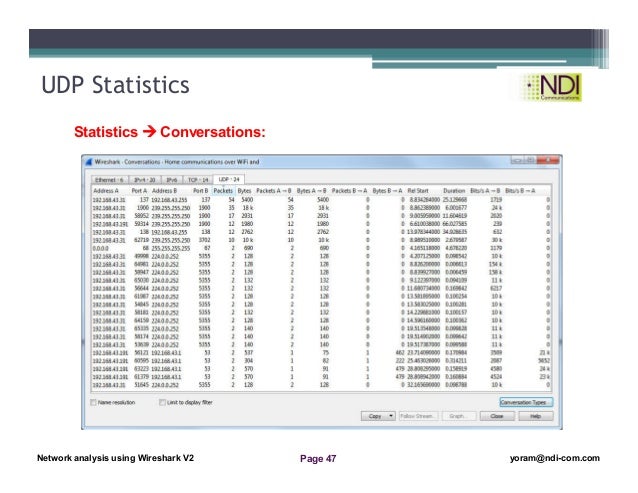Click Port A value 54845
This screenshot has height=493, width=638.
point(141,304)
